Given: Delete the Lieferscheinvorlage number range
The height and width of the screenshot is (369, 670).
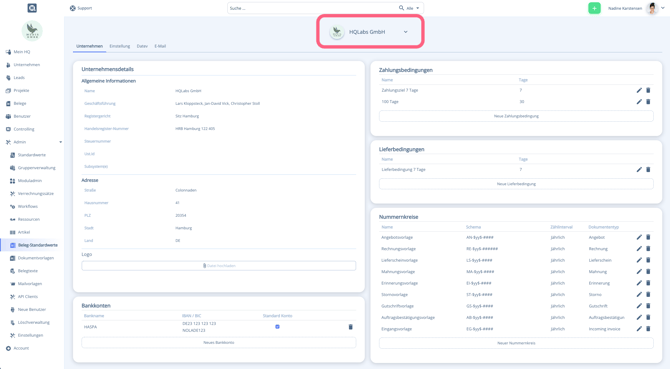Looking at the screenshot, I should click(x=648, y=260).
